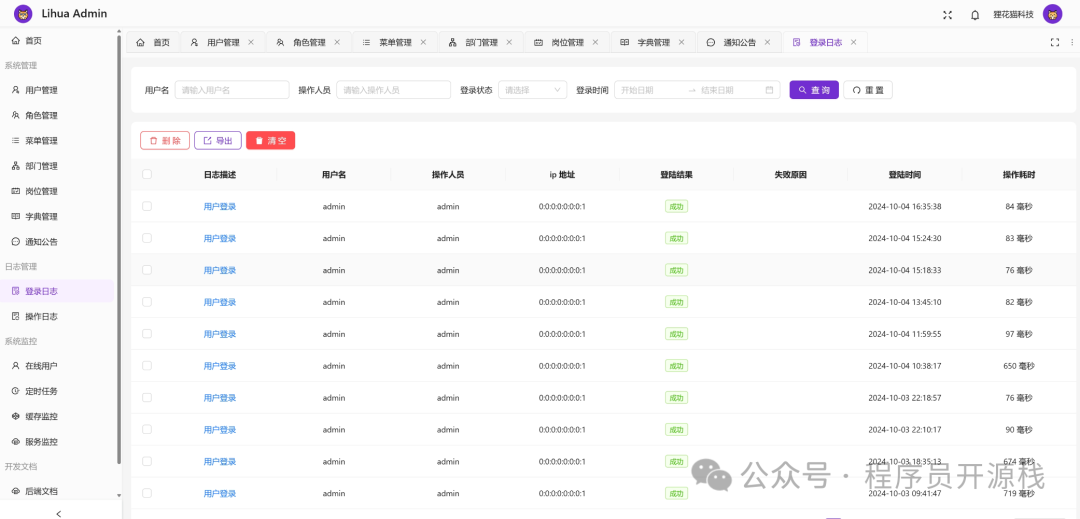Open the user avatar menu
1080x519 pixels.
[1052, 14]
